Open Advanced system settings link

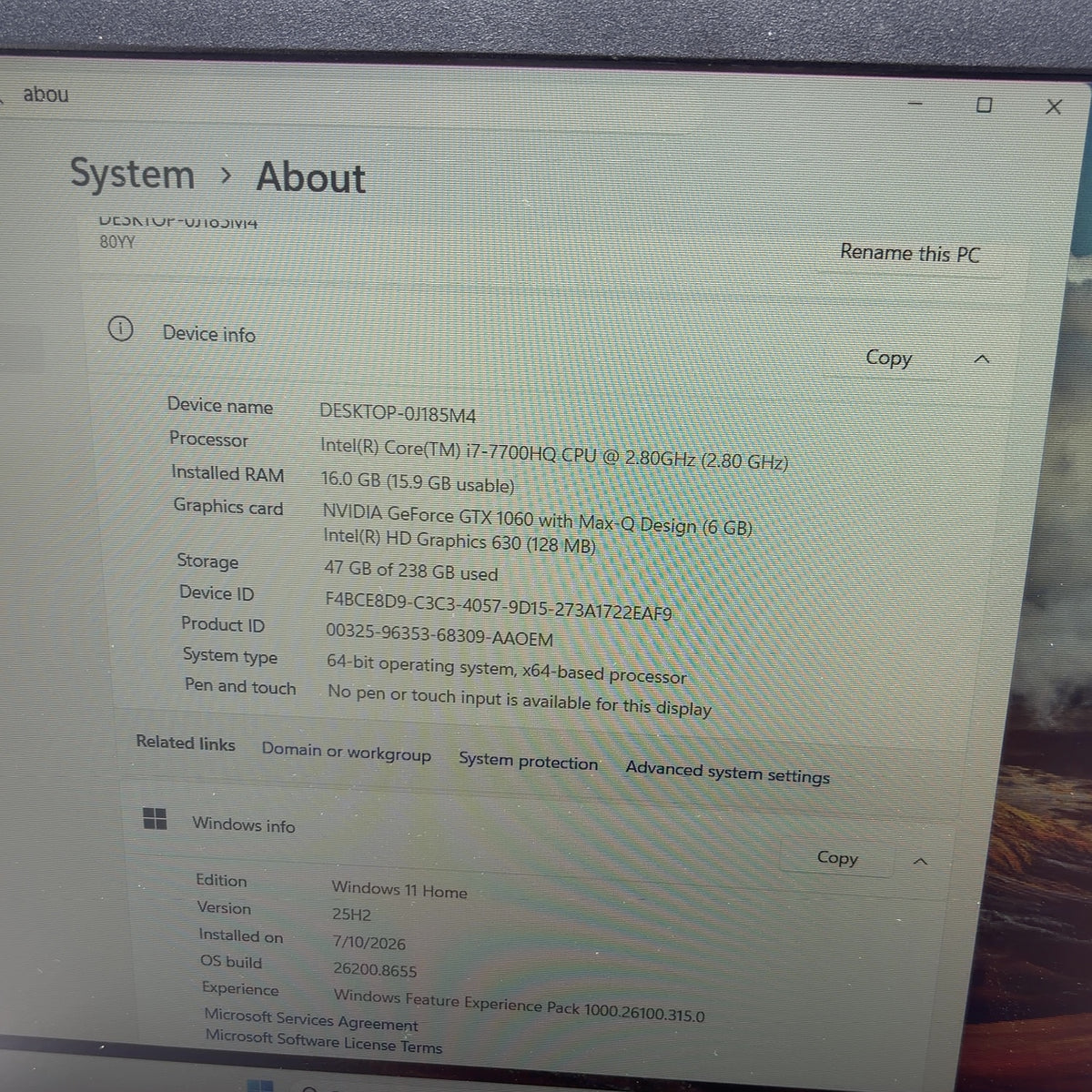(727, 773)
